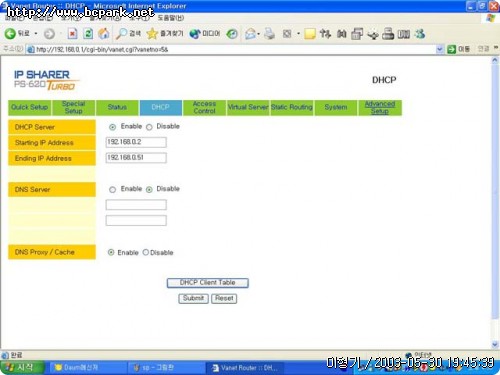Open the Help menu in menu bar
This screenshot has height=375, width=500.
(170, 18)
